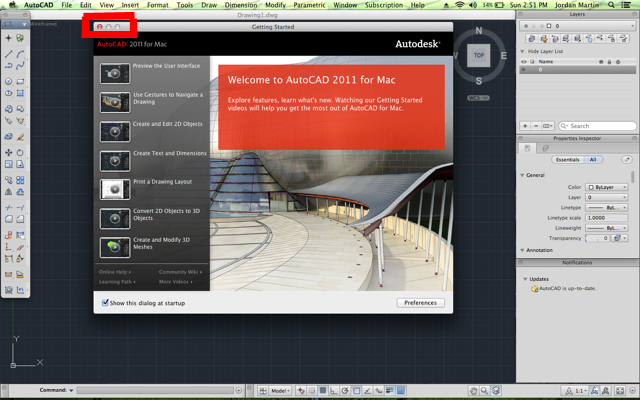Open the current layer dropdown in Layers panel
Viewport: 640px width, 400px height.
coord(577,26)
